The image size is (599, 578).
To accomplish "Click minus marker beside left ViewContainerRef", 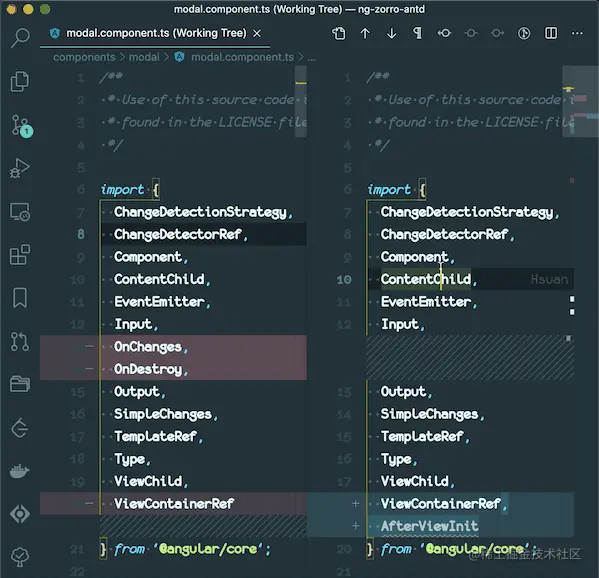I will point(89,503).
